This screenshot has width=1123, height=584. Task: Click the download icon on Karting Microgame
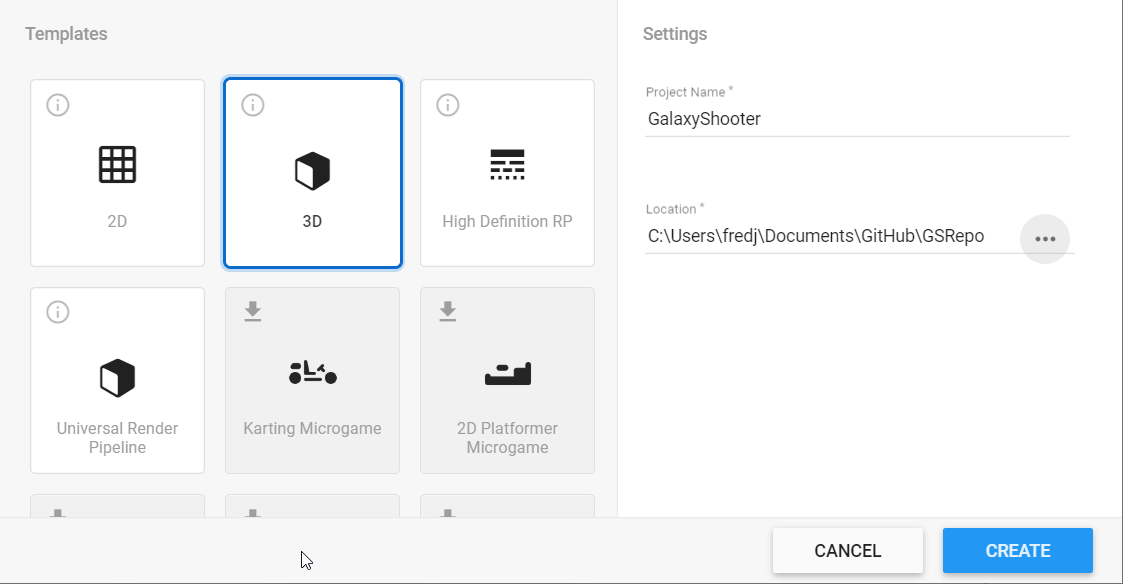(x=252, y=311)
